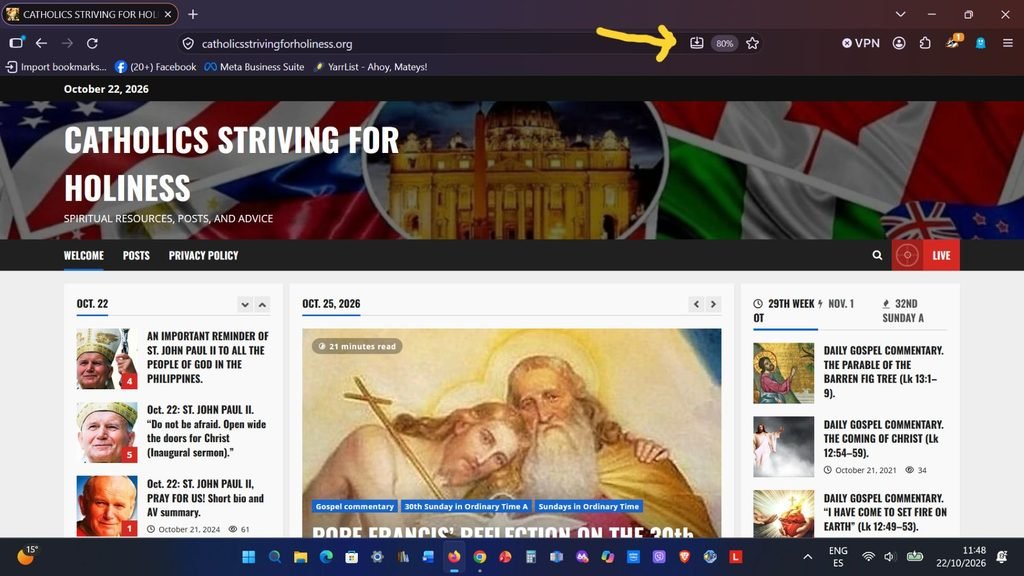The width and height of the screenshot is (1024, 576).
Task: View site security shield information
Action: coord(188,44)
